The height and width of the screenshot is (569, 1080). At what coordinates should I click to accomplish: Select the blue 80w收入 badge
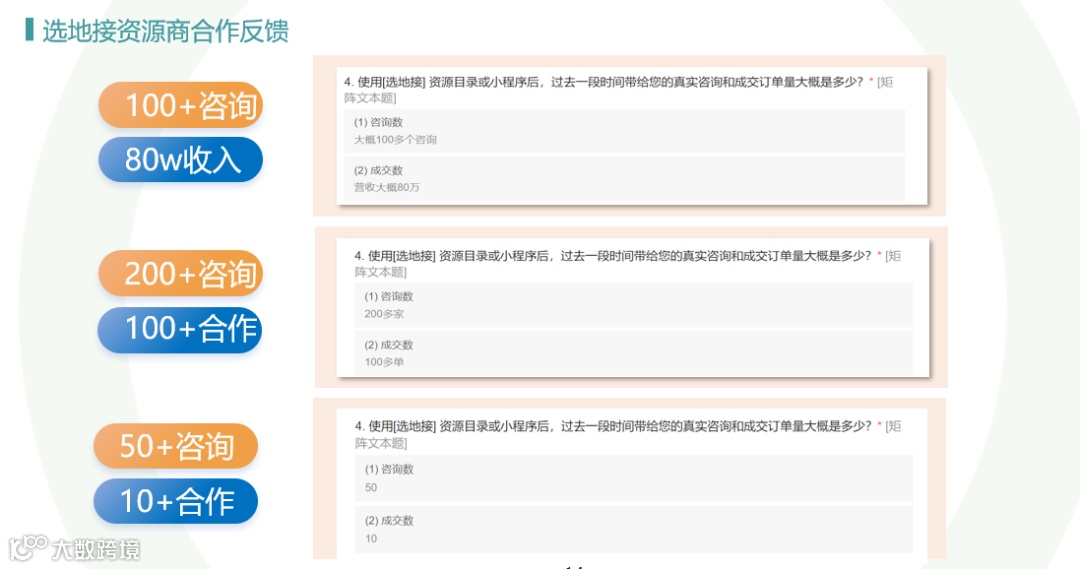pyautogui.click(x=180, y=159)
